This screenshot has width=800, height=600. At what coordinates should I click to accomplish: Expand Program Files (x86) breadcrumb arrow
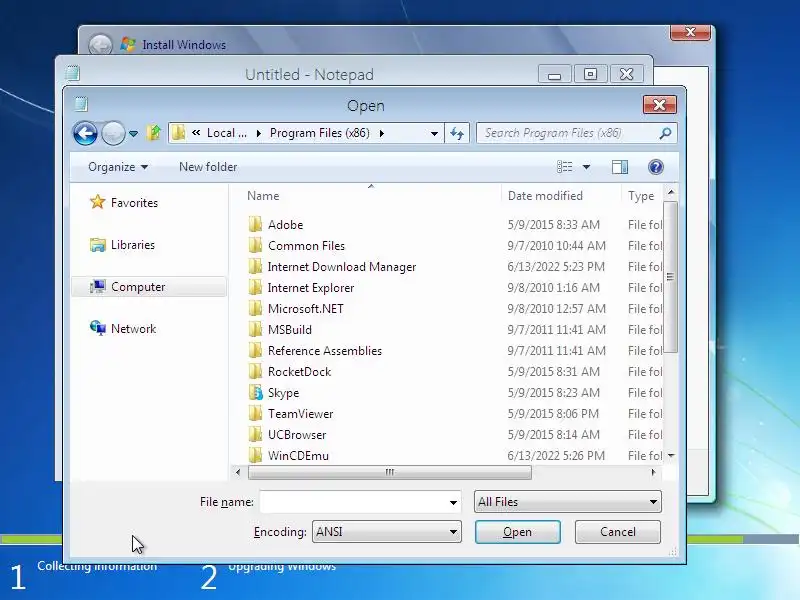point(382,133)
